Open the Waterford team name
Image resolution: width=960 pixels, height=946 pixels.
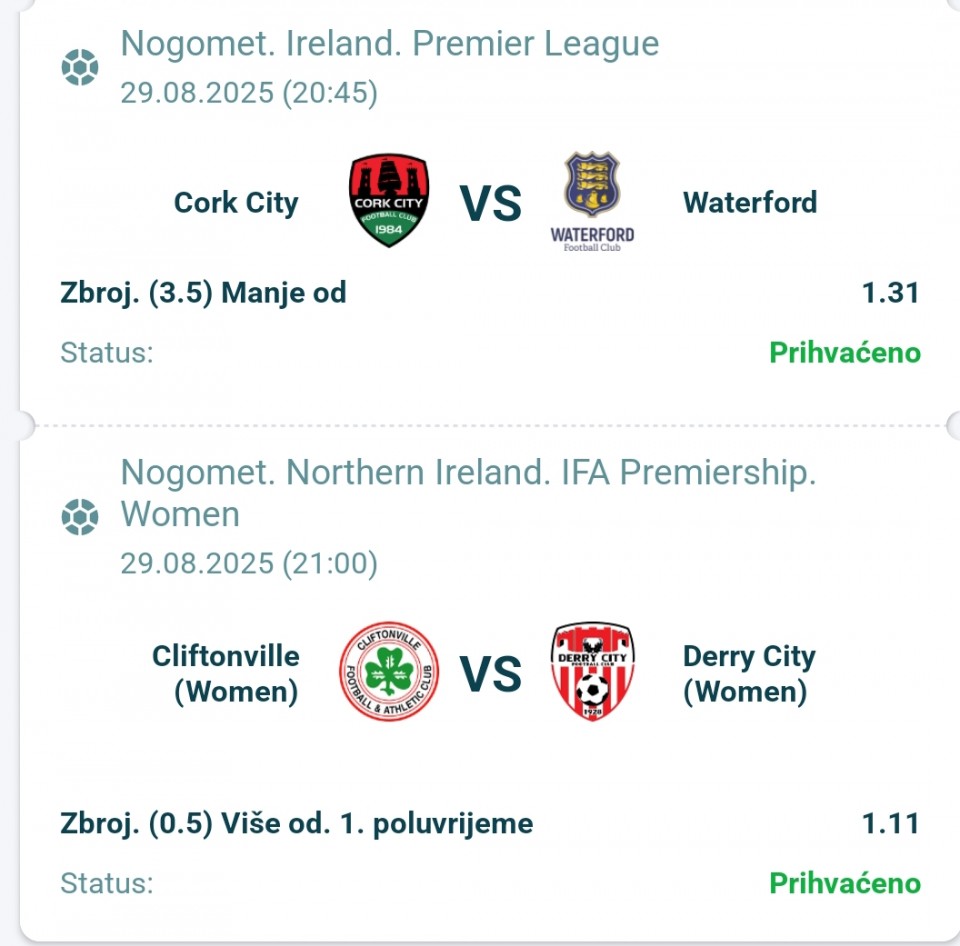point(750,203)
